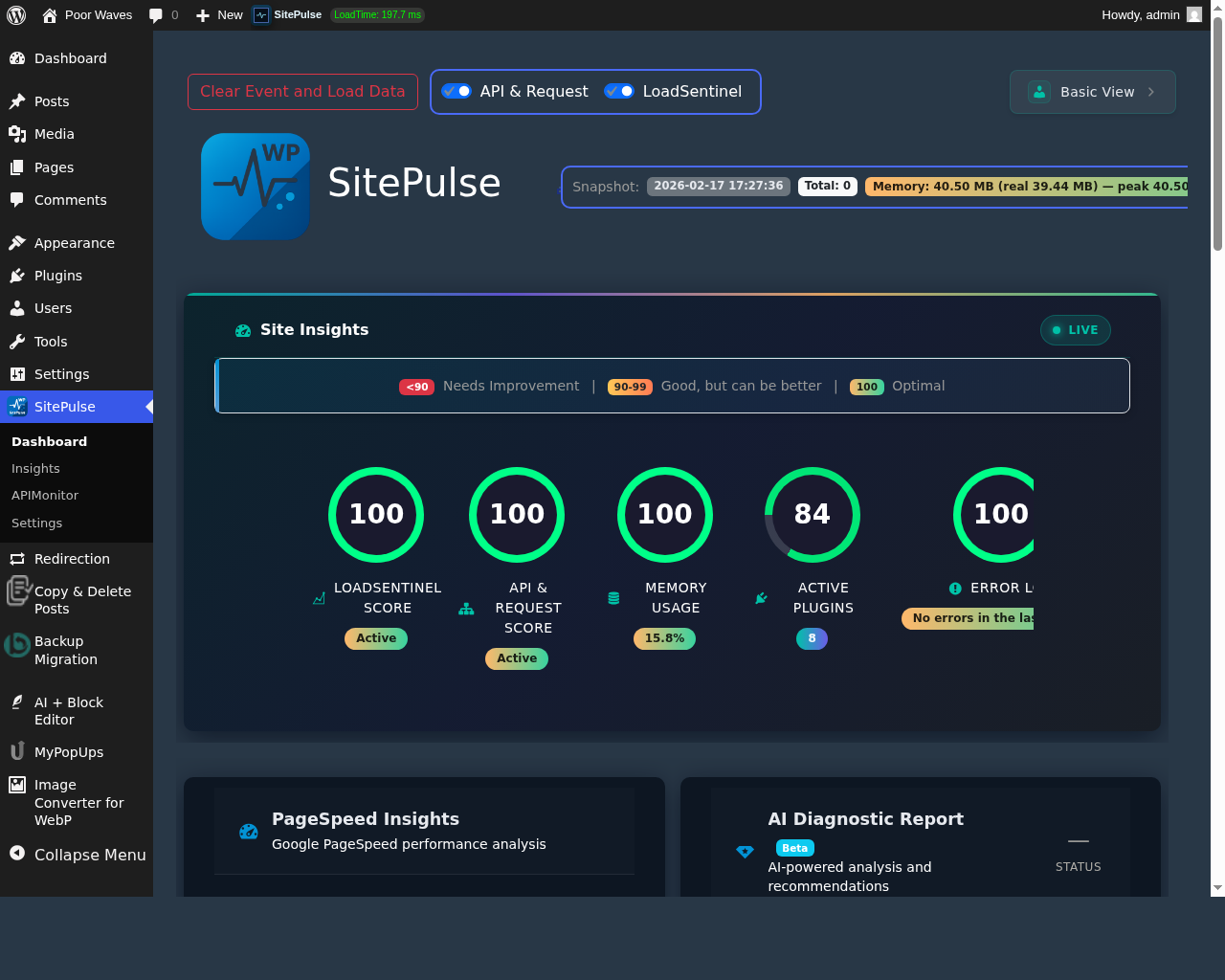The width and height of the screenshot is (1225, 980).
Task: Click the Site Insights leaf icon
Action: 242,329
